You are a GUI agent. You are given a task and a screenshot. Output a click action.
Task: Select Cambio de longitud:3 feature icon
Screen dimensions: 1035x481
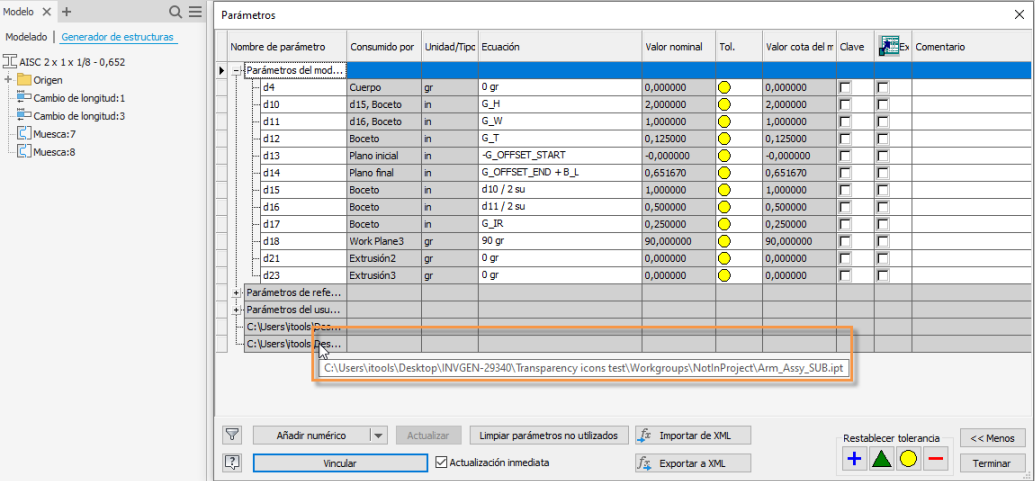pyautogui.click(x=24, y=115)
